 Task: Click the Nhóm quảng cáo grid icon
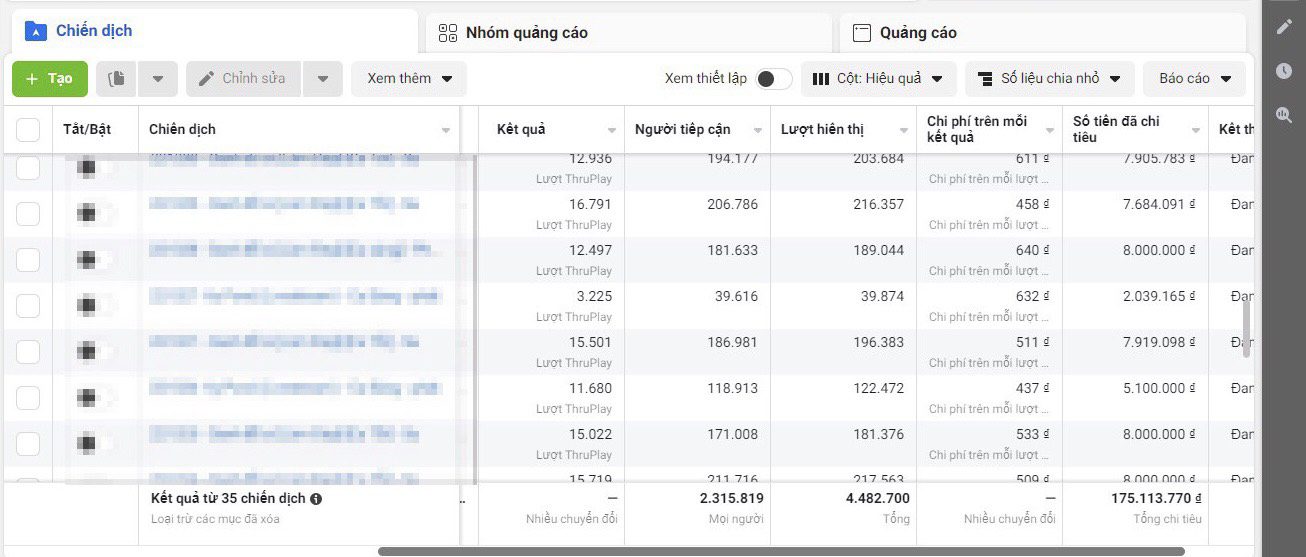click(x=448, y=33)
